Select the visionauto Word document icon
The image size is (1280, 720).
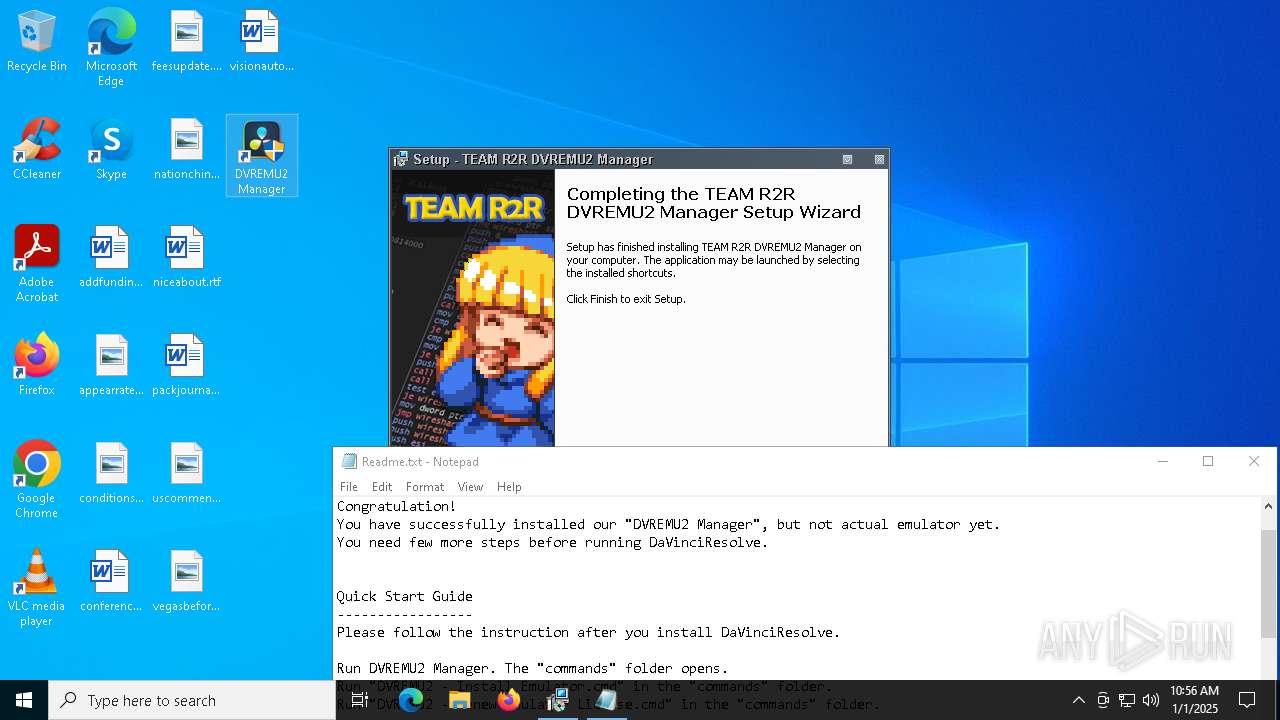pos(261,42)
